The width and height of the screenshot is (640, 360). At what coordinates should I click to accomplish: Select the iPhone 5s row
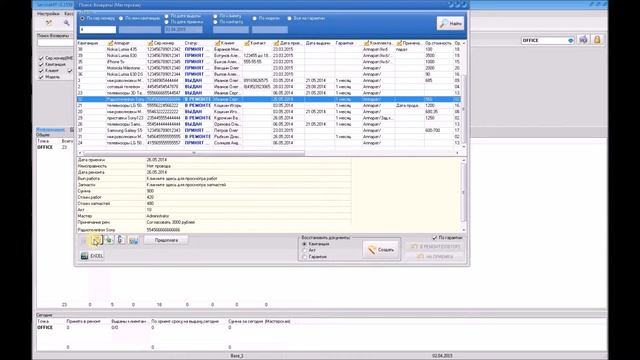click(269, 62)
